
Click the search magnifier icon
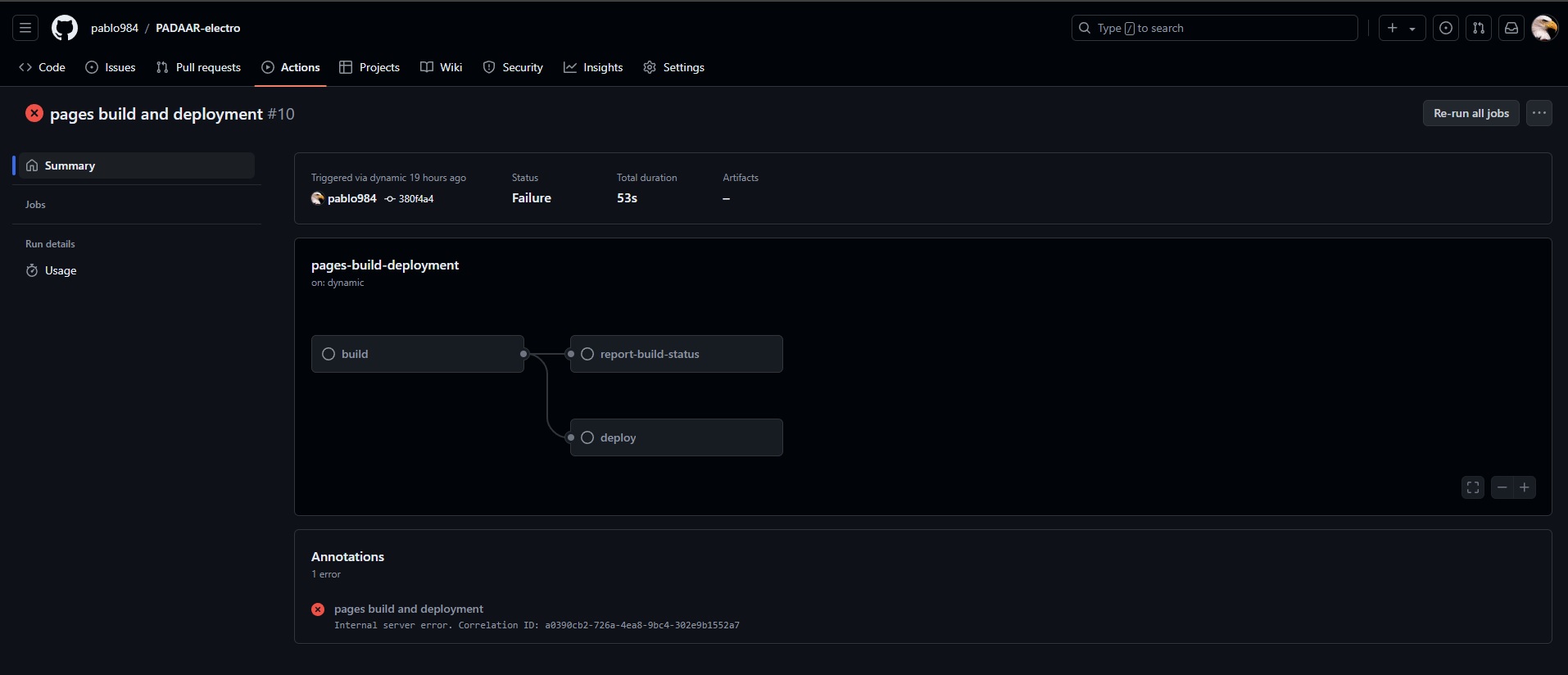1085,28
